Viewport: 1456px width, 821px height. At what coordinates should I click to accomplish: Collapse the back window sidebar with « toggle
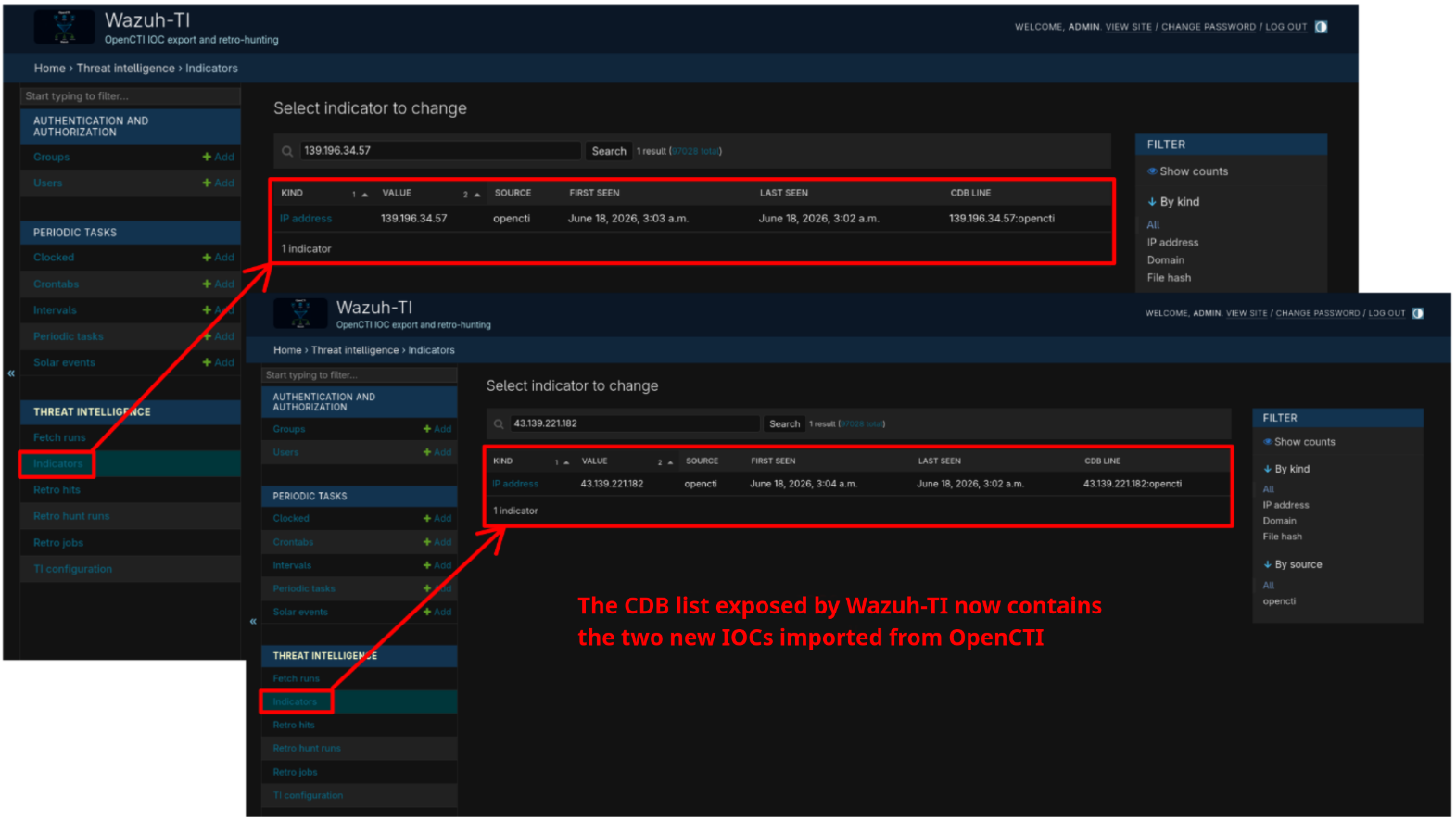(11, 373)
